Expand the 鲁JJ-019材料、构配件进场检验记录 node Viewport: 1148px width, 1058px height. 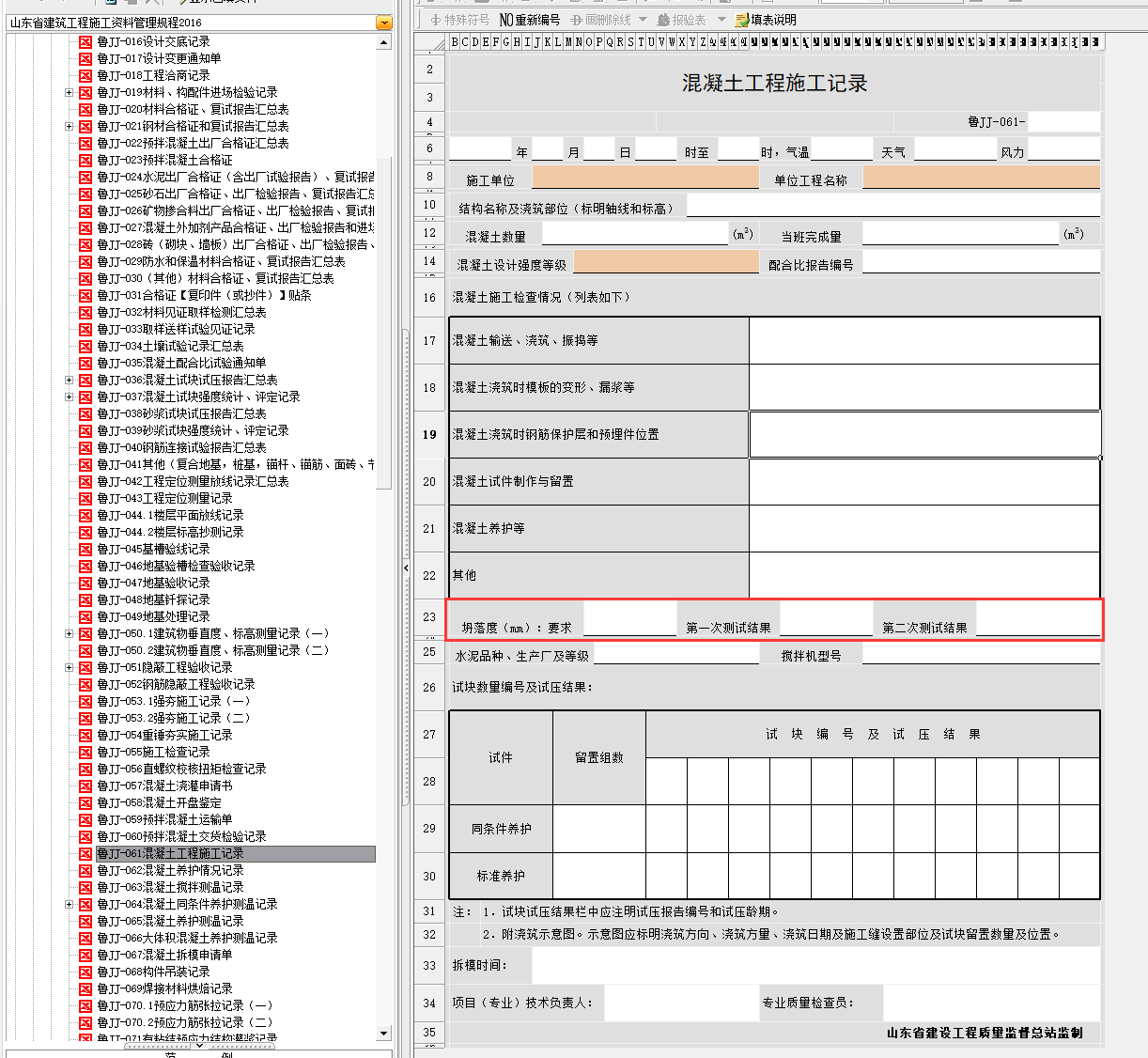[x=69, y=92]
